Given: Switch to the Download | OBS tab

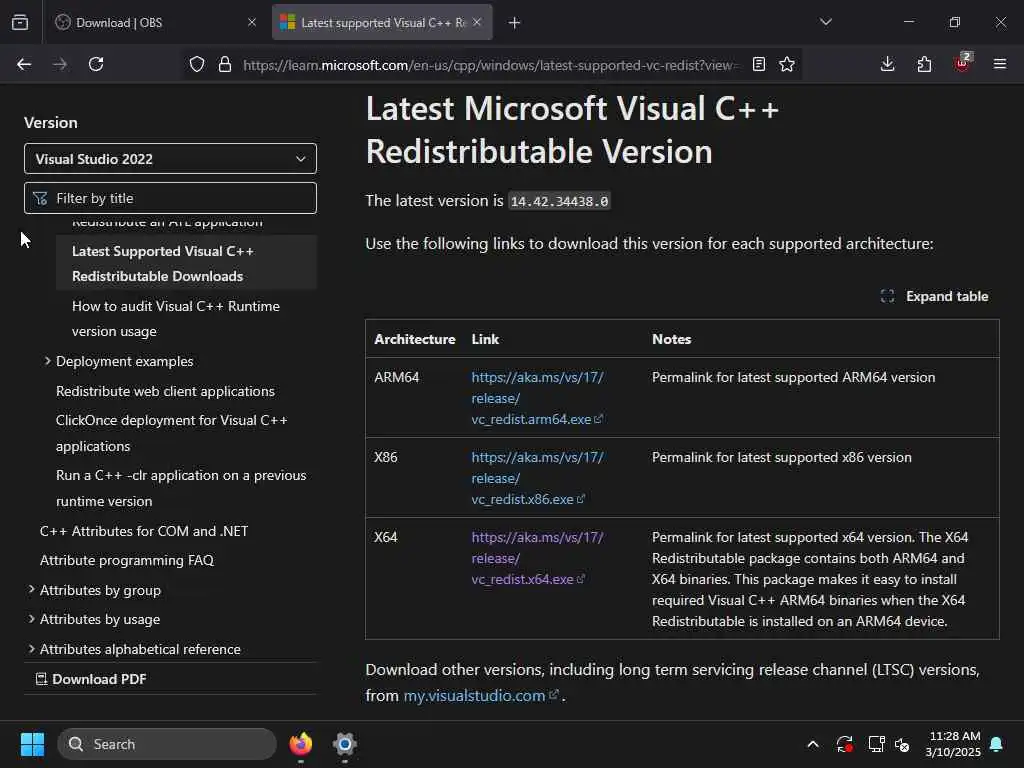Looking at the screenshot, I should click(x=157, y=22).
